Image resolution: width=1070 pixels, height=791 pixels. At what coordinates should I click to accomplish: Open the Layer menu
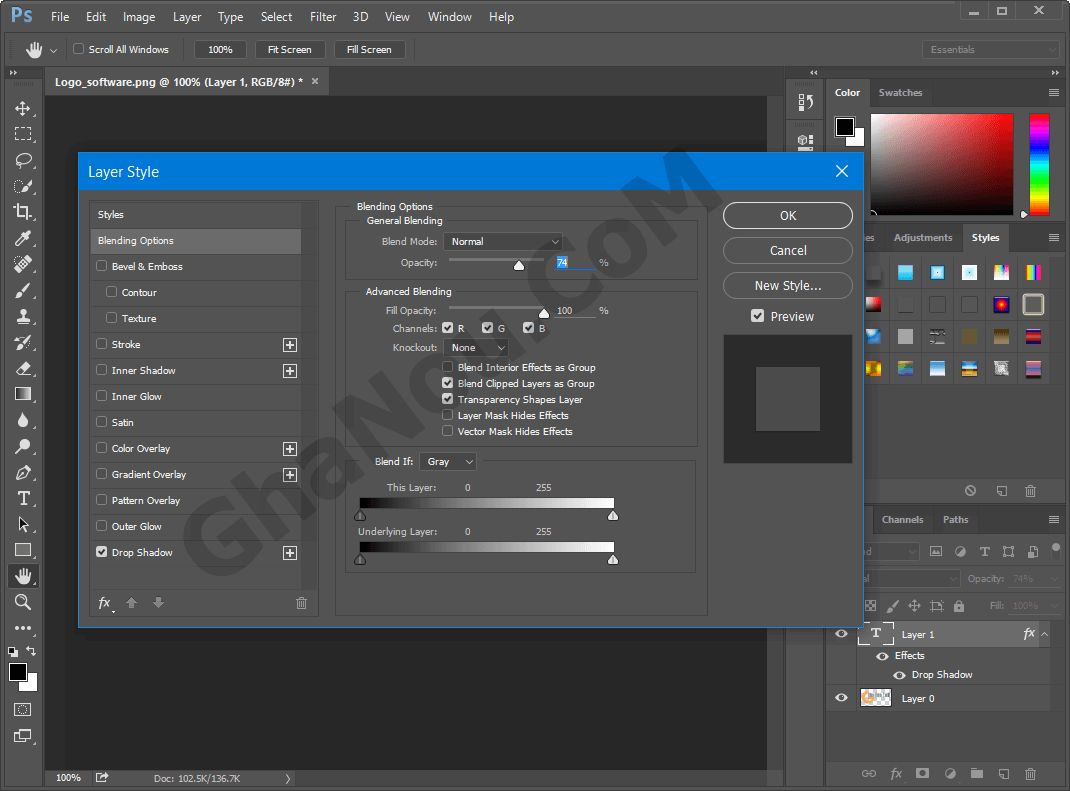[x=187, y=17]
